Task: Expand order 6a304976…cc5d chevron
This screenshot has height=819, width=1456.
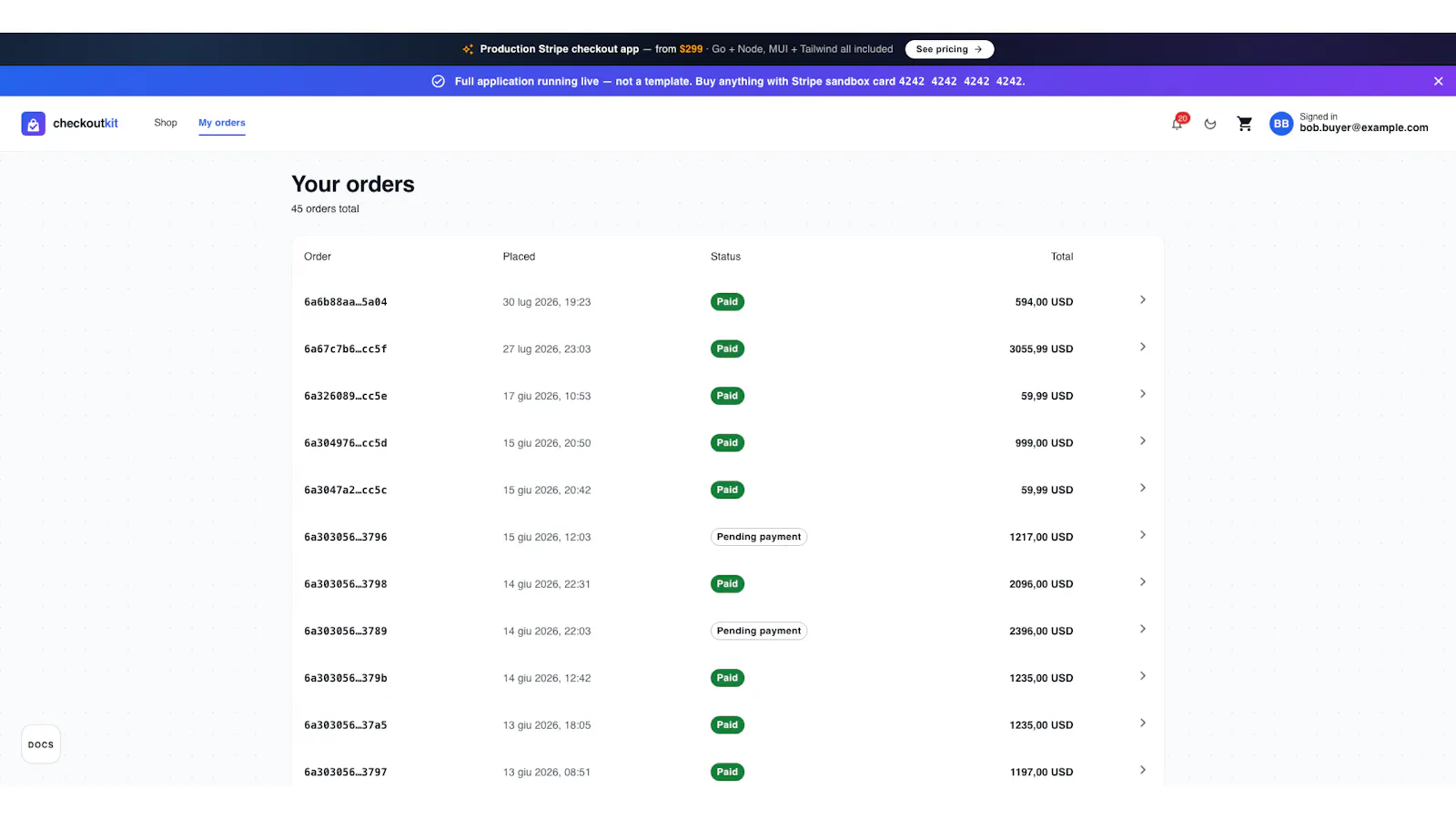Action: pyautogui.click(x=1143, y=440)
